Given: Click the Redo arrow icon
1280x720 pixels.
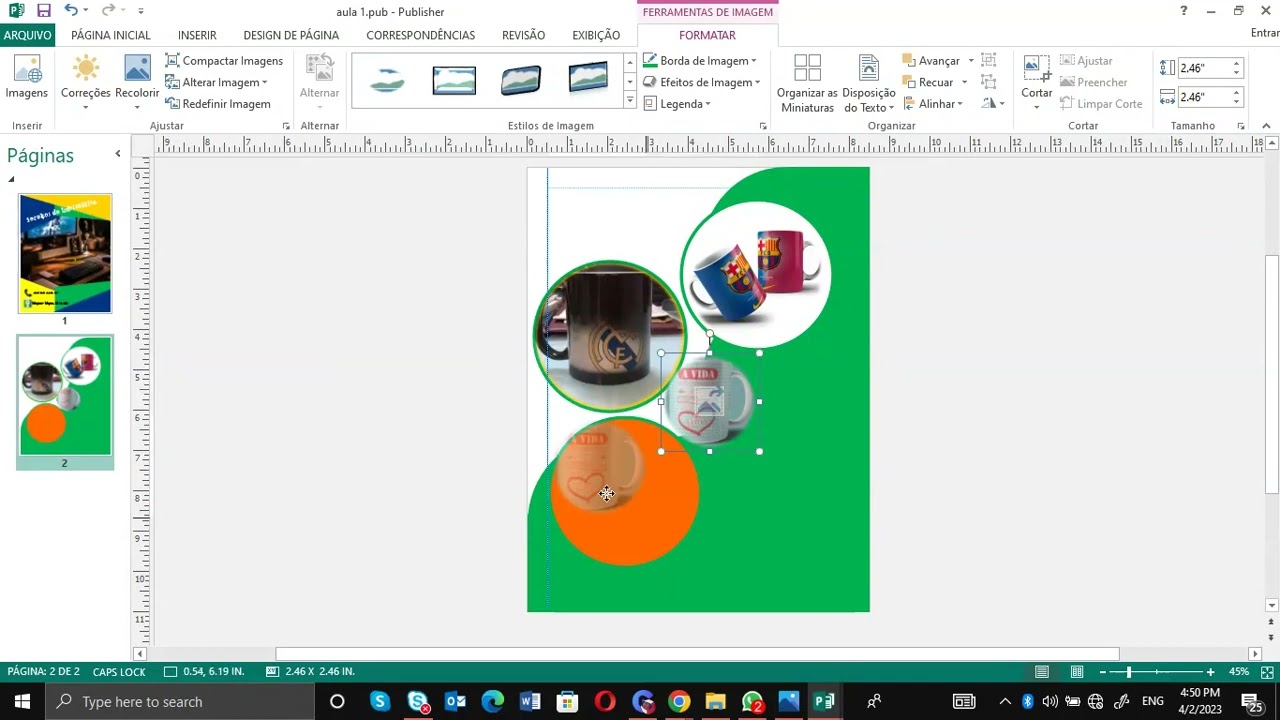Looking at the screenshot, I should pyautogui.click(x=109, y=11).
